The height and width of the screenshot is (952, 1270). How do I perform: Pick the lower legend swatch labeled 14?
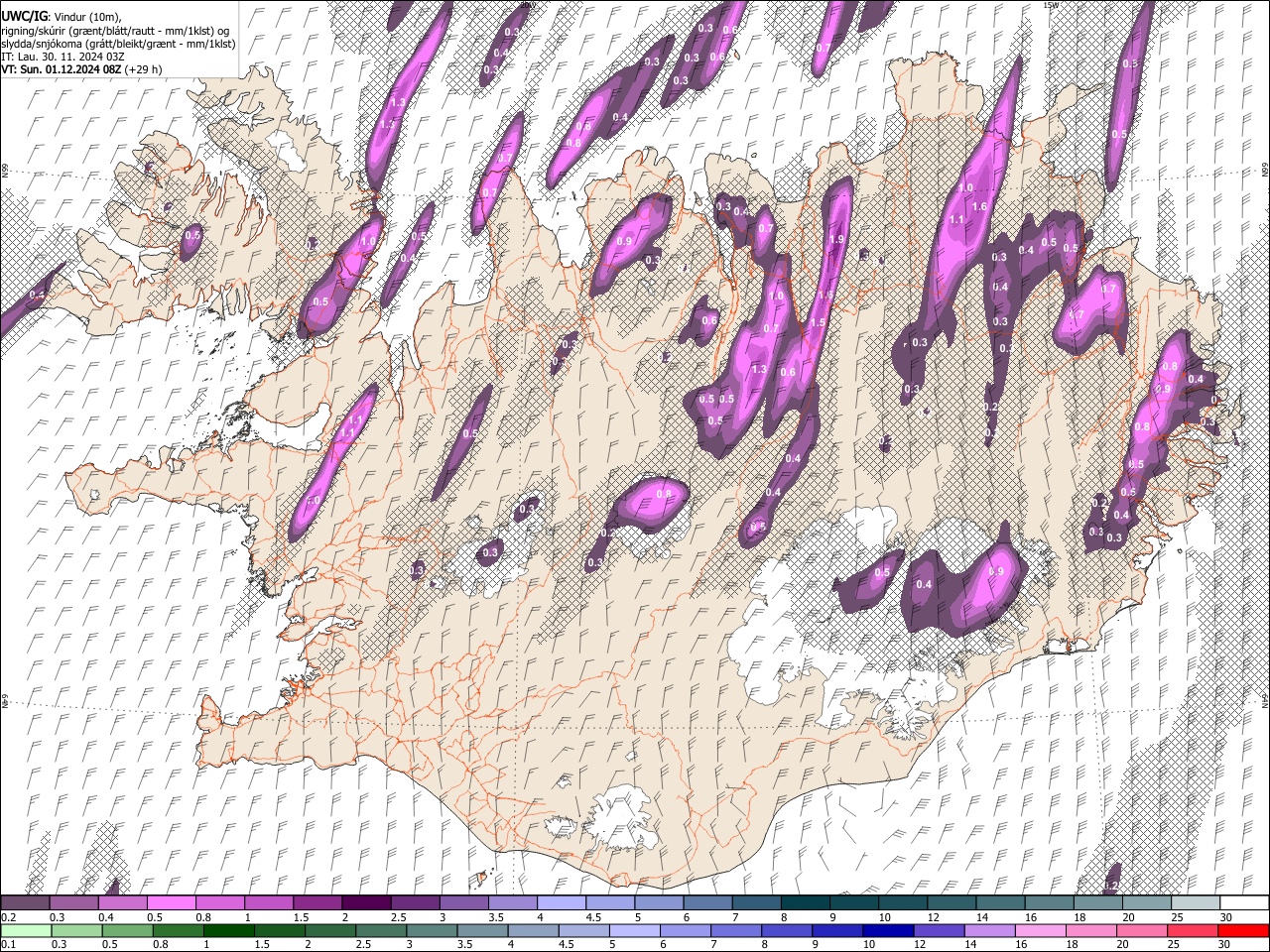tap(990, 930)
